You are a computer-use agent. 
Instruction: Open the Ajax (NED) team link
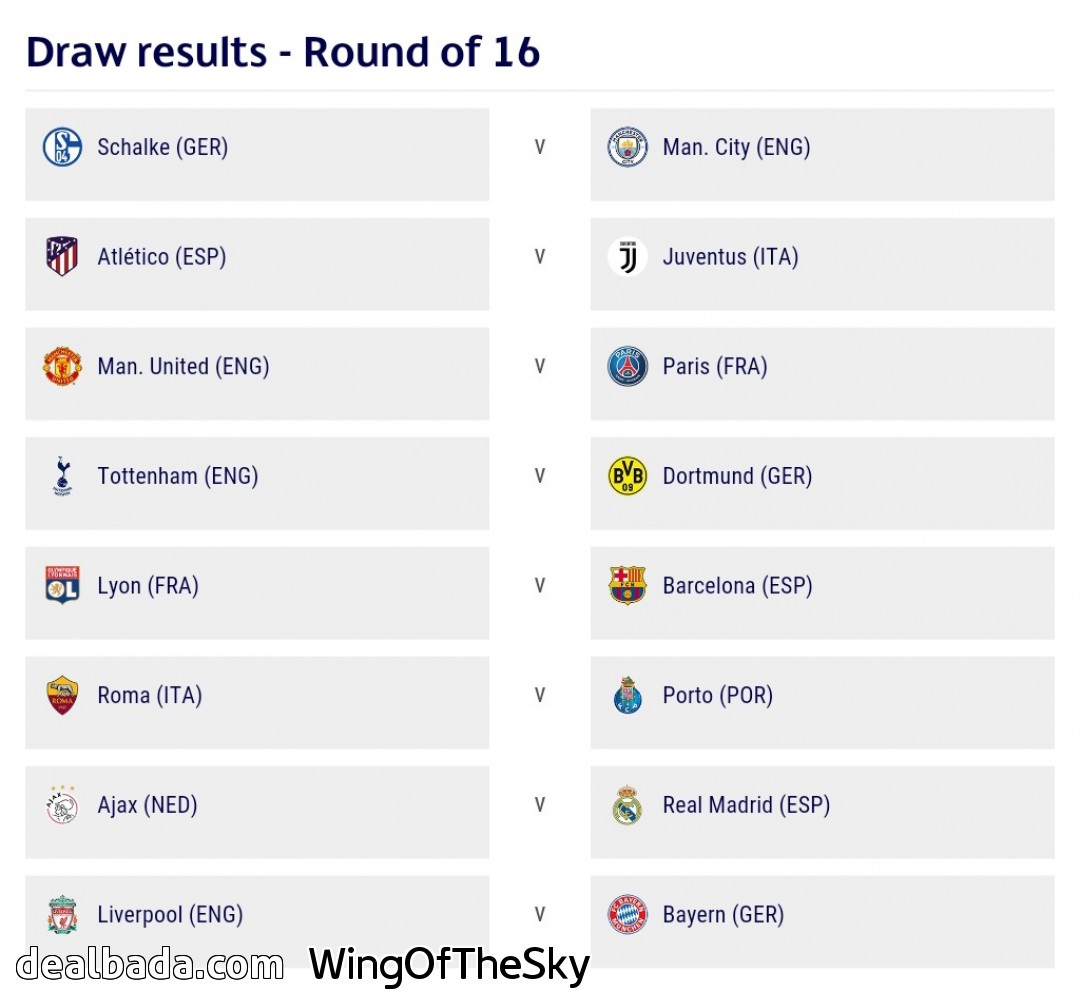[x=147, y=805]
